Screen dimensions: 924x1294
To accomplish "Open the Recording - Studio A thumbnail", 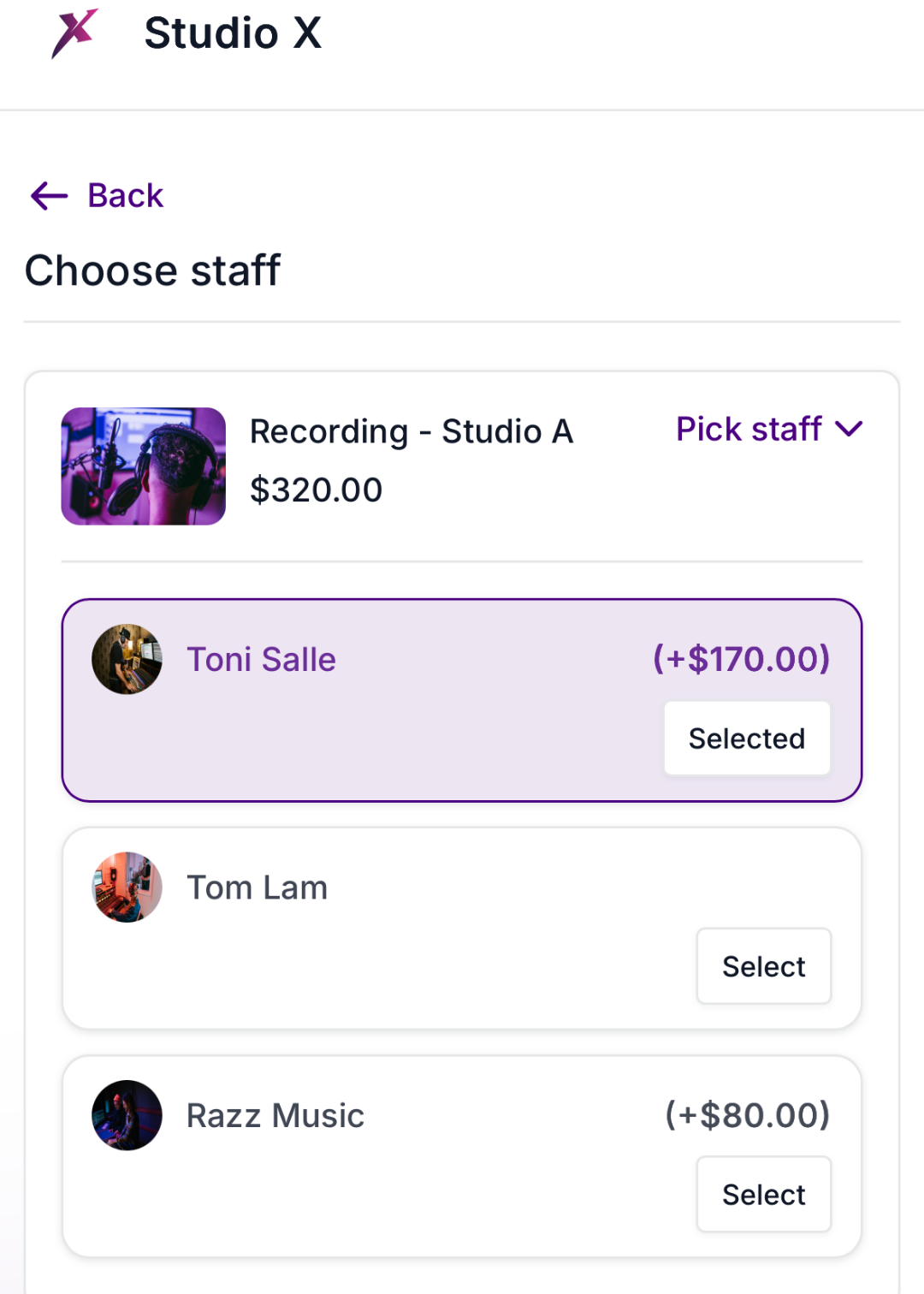I will click(144, 466).
